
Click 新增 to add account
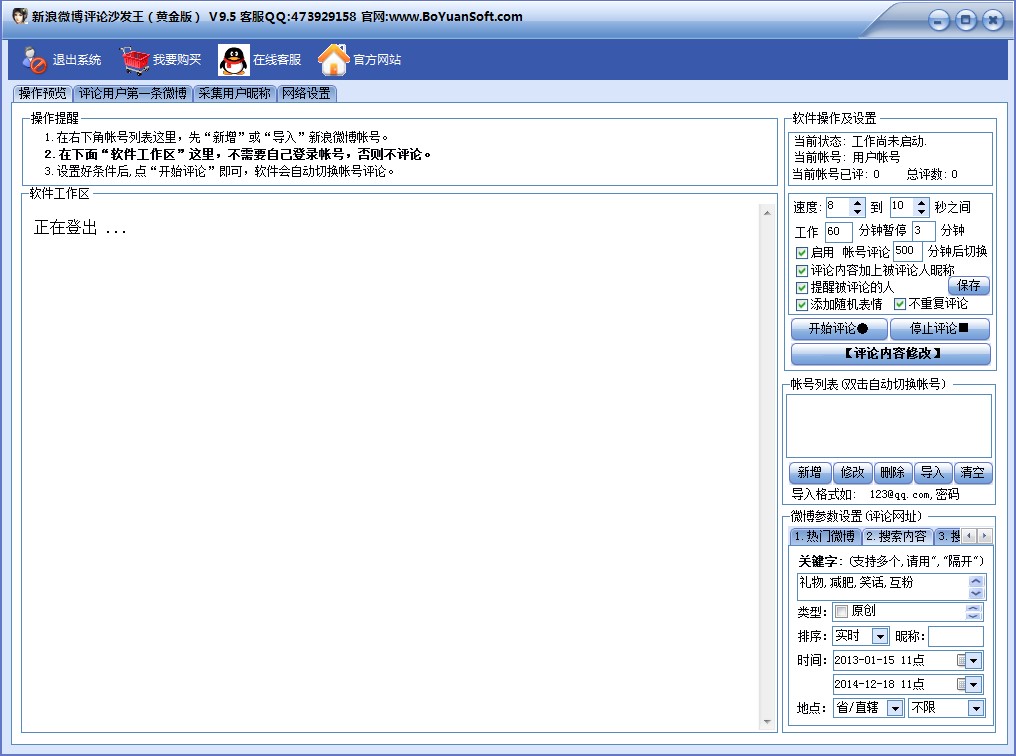(x=810, y=473)
